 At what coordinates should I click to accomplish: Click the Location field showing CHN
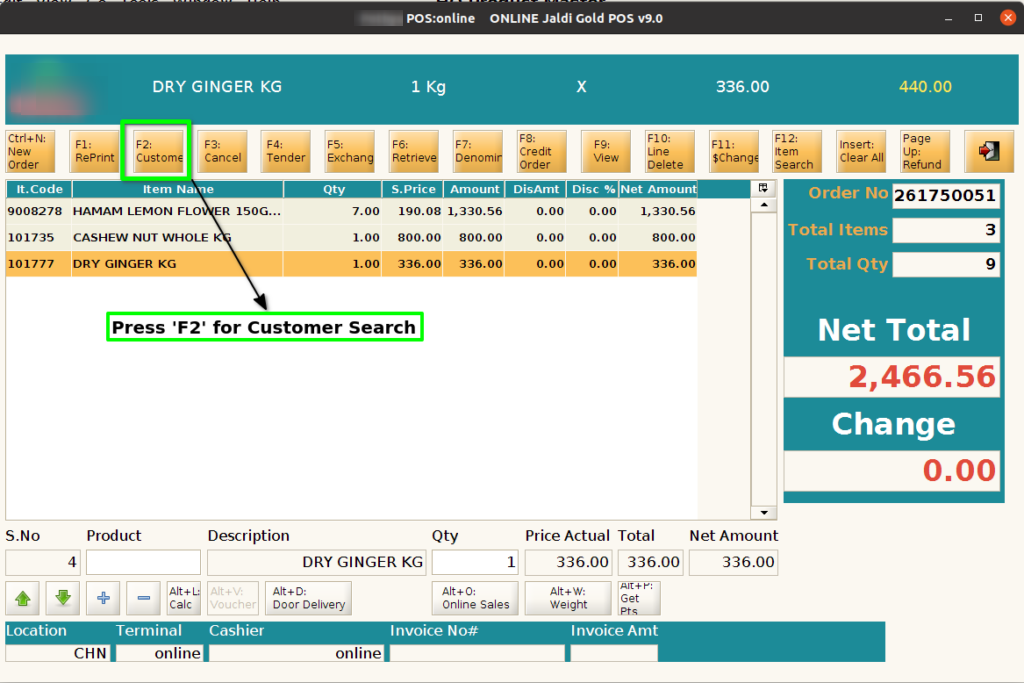pyautogui.click(x=58, y=653)
